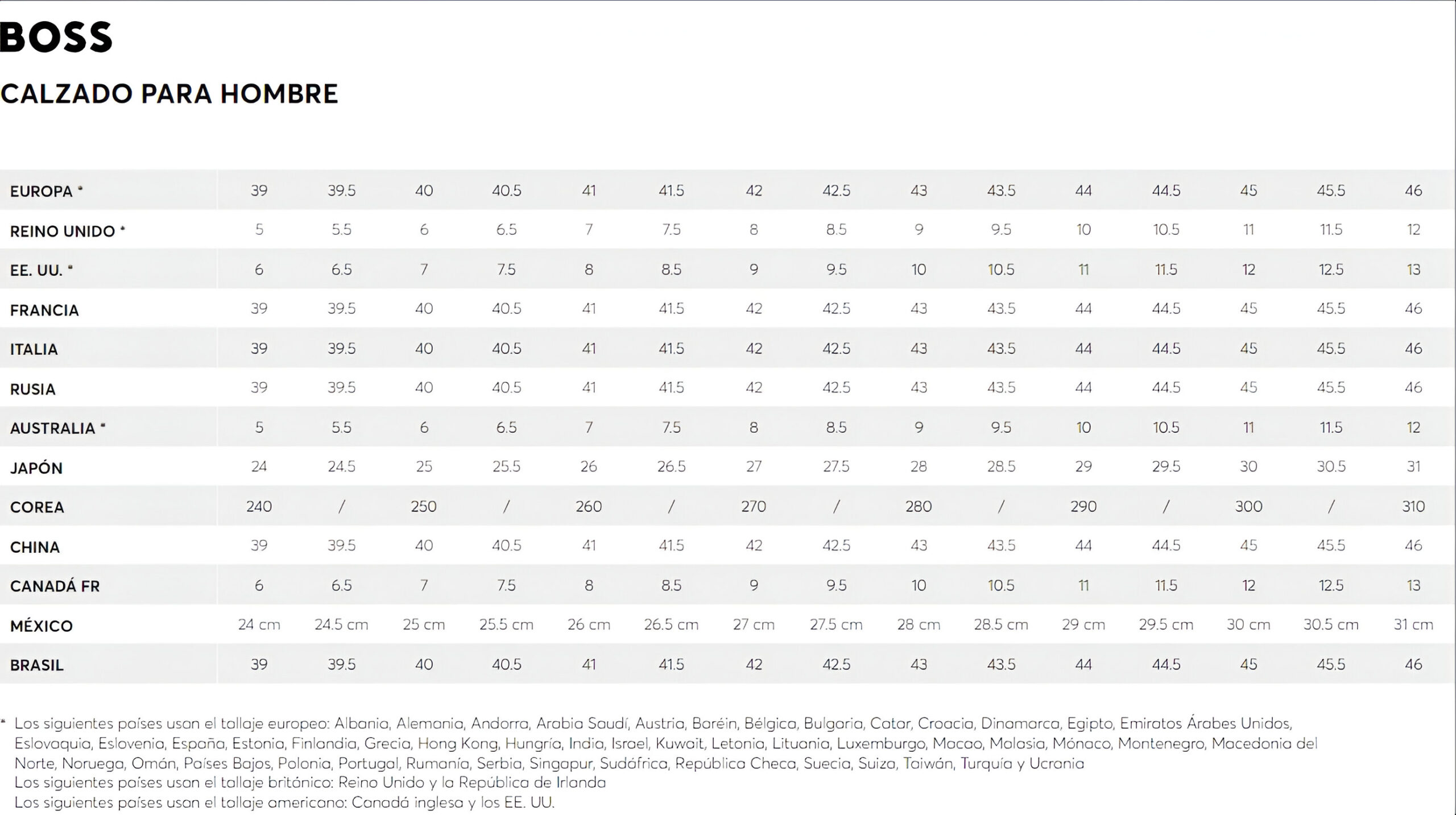
Task: Select the MÉXICO 27.5 cm cell
Action: coord(836,624)
